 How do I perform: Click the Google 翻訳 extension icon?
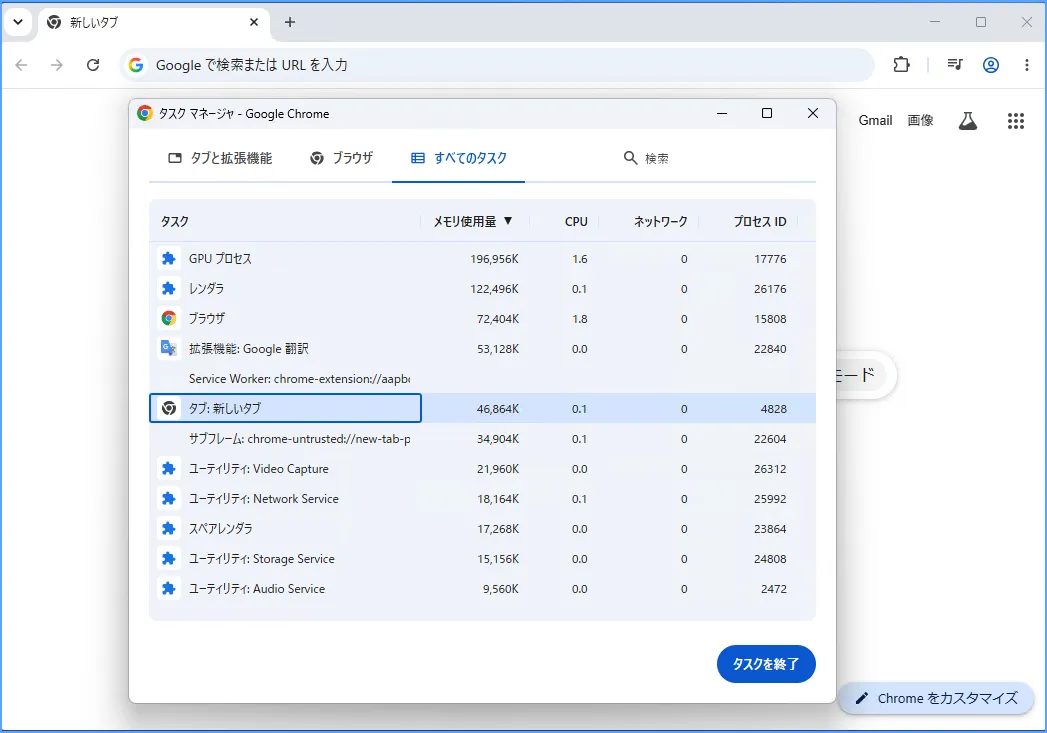pyautogui.click(x=168, y=348)
